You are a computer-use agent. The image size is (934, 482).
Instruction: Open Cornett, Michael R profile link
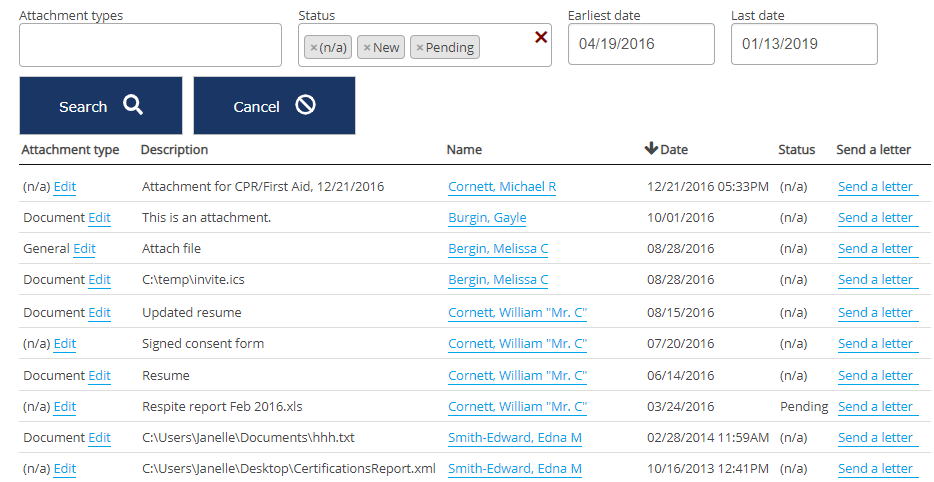click(x=501, y=187)
